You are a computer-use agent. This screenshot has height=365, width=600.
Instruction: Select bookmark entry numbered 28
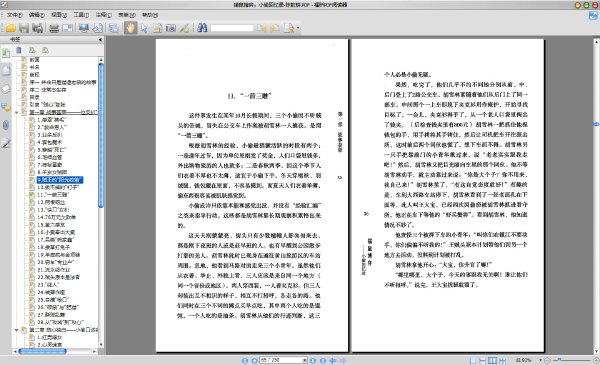[60, 323]
